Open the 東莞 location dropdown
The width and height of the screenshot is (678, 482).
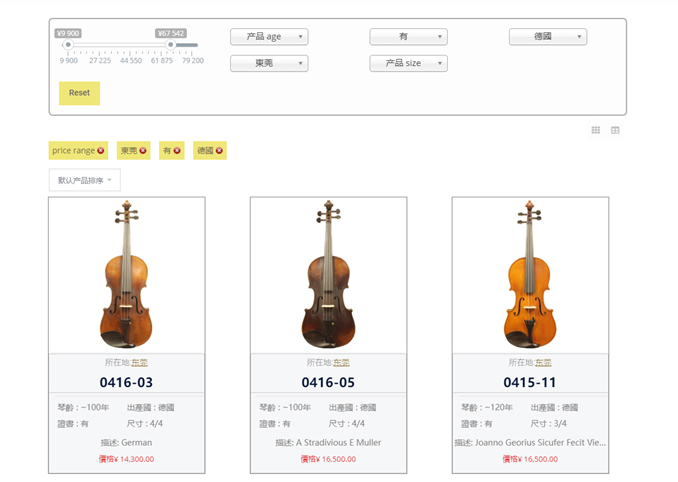tap(269, 64)
